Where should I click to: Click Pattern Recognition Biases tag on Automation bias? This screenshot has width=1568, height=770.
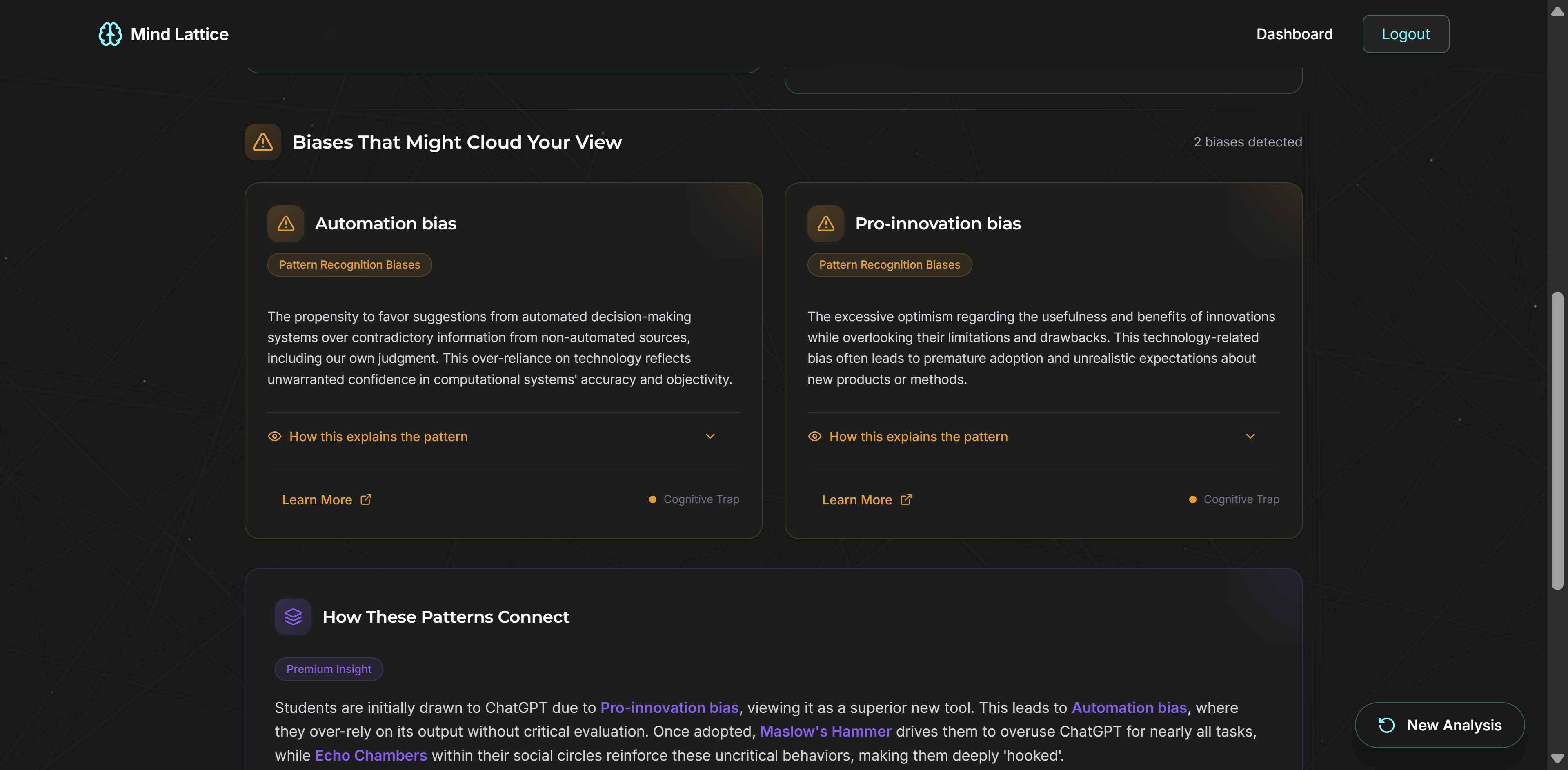(349, 264)
